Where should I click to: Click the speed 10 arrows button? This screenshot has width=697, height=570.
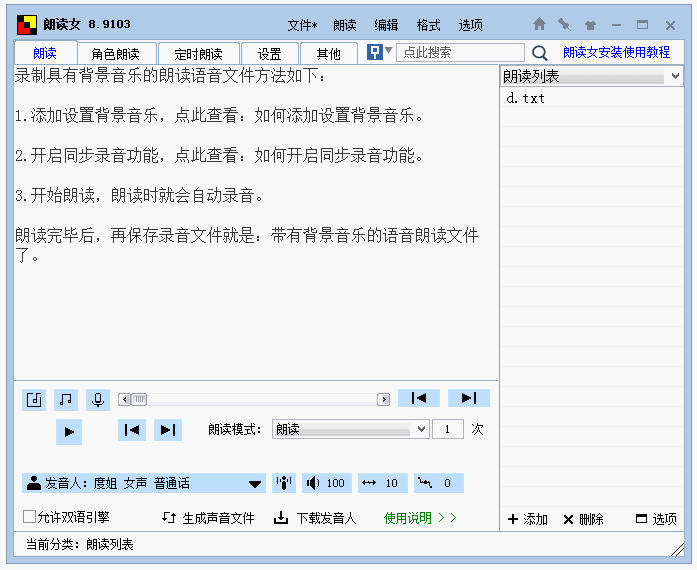click(x=383, y=483)
